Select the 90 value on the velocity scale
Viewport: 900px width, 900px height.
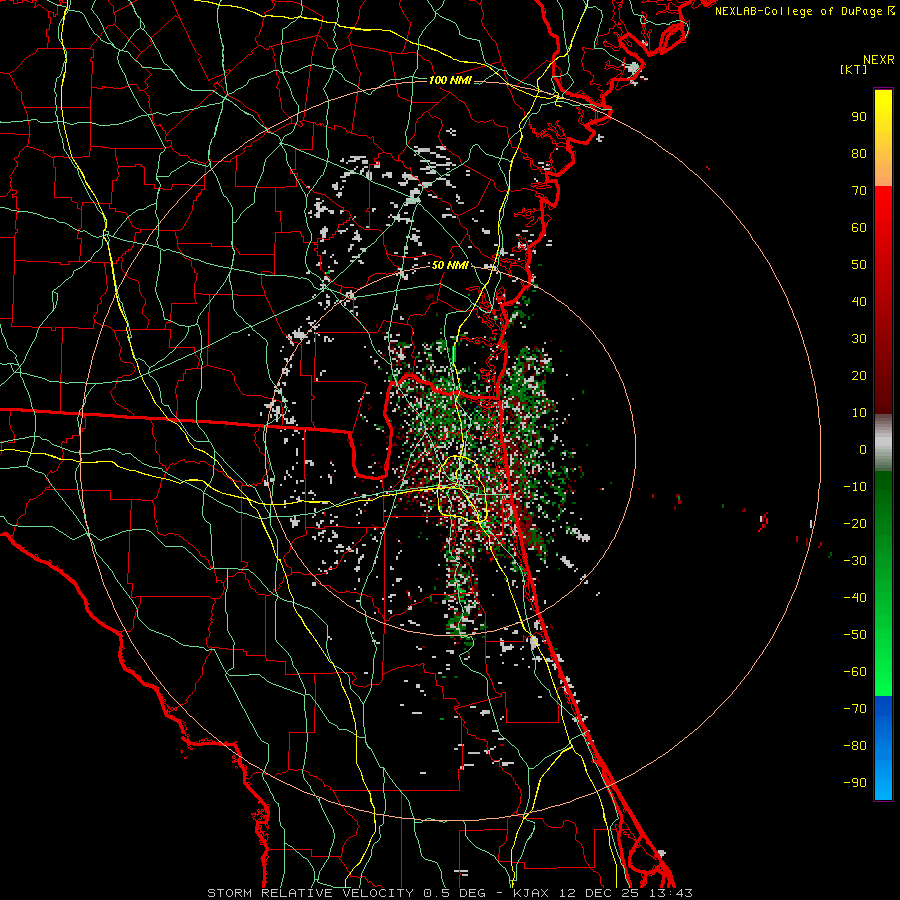pos(859,117)
